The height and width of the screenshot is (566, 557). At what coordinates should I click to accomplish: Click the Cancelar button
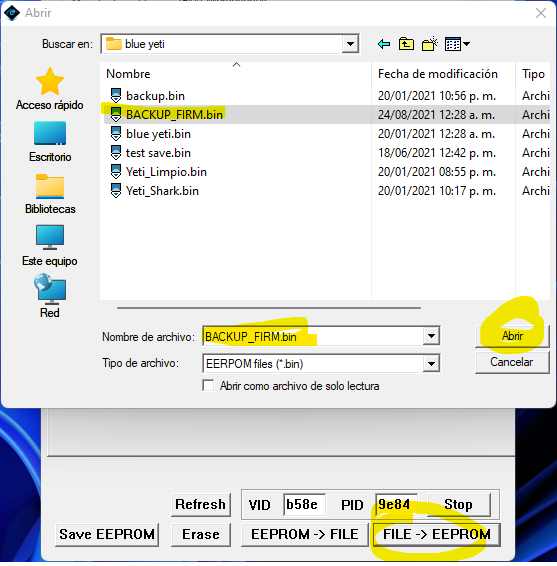pos(512,362)
